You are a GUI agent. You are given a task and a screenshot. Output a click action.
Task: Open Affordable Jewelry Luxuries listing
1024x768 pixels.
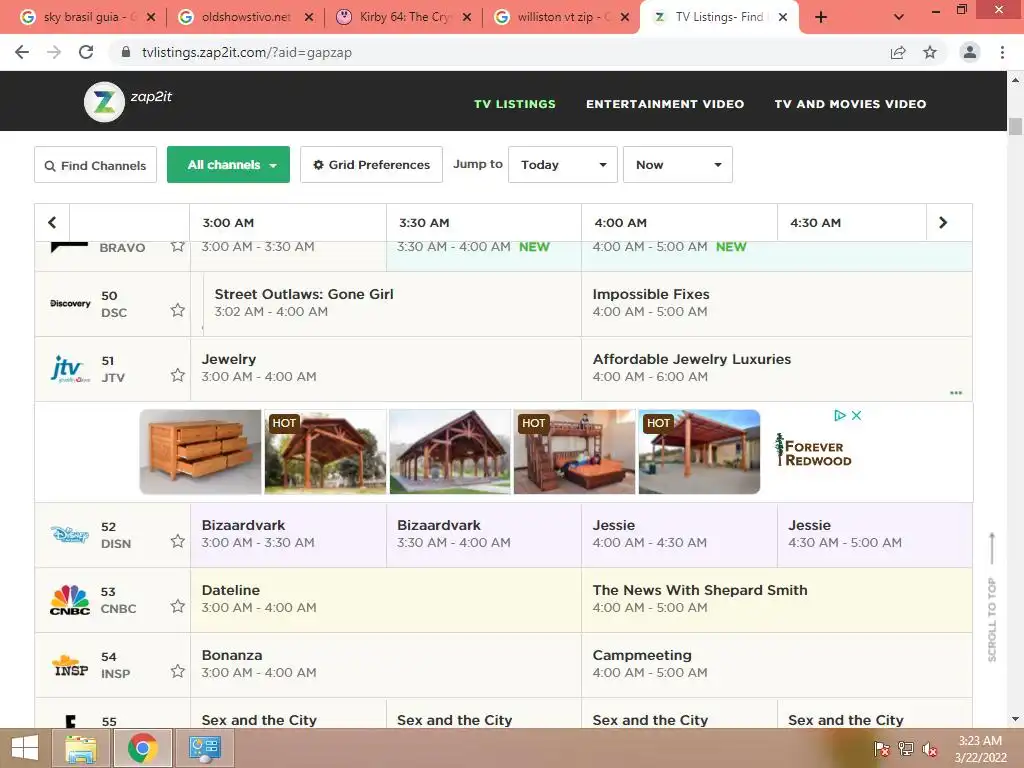tap(776, 368)
